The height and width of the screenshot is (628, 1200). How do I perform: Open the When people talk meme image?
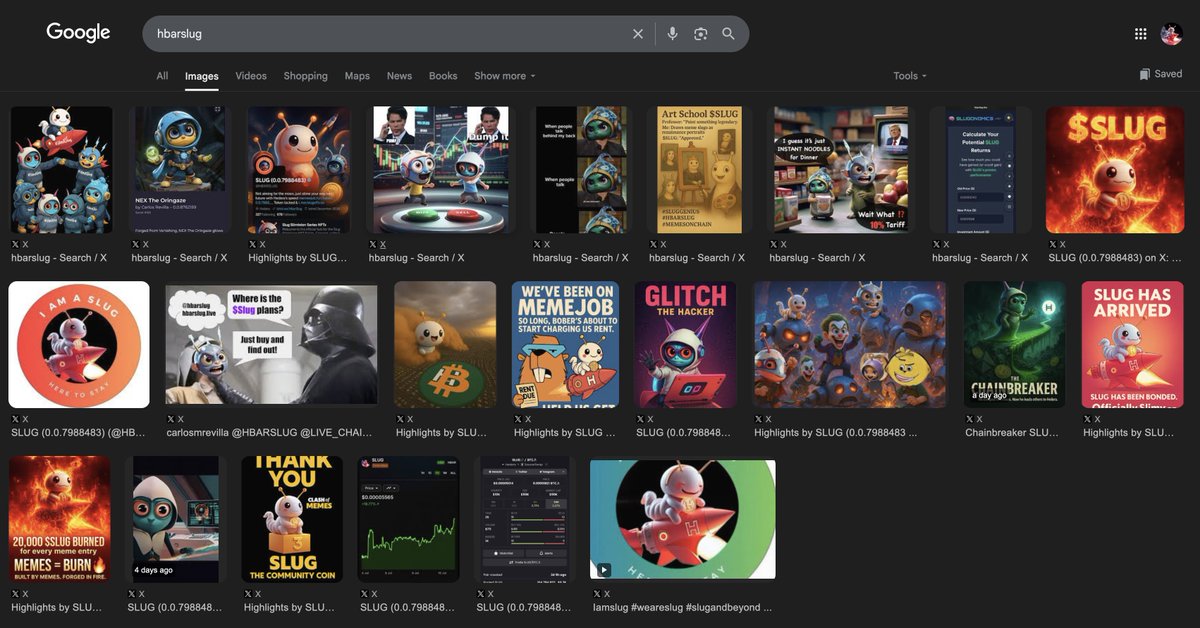click(x=579, y=170)
